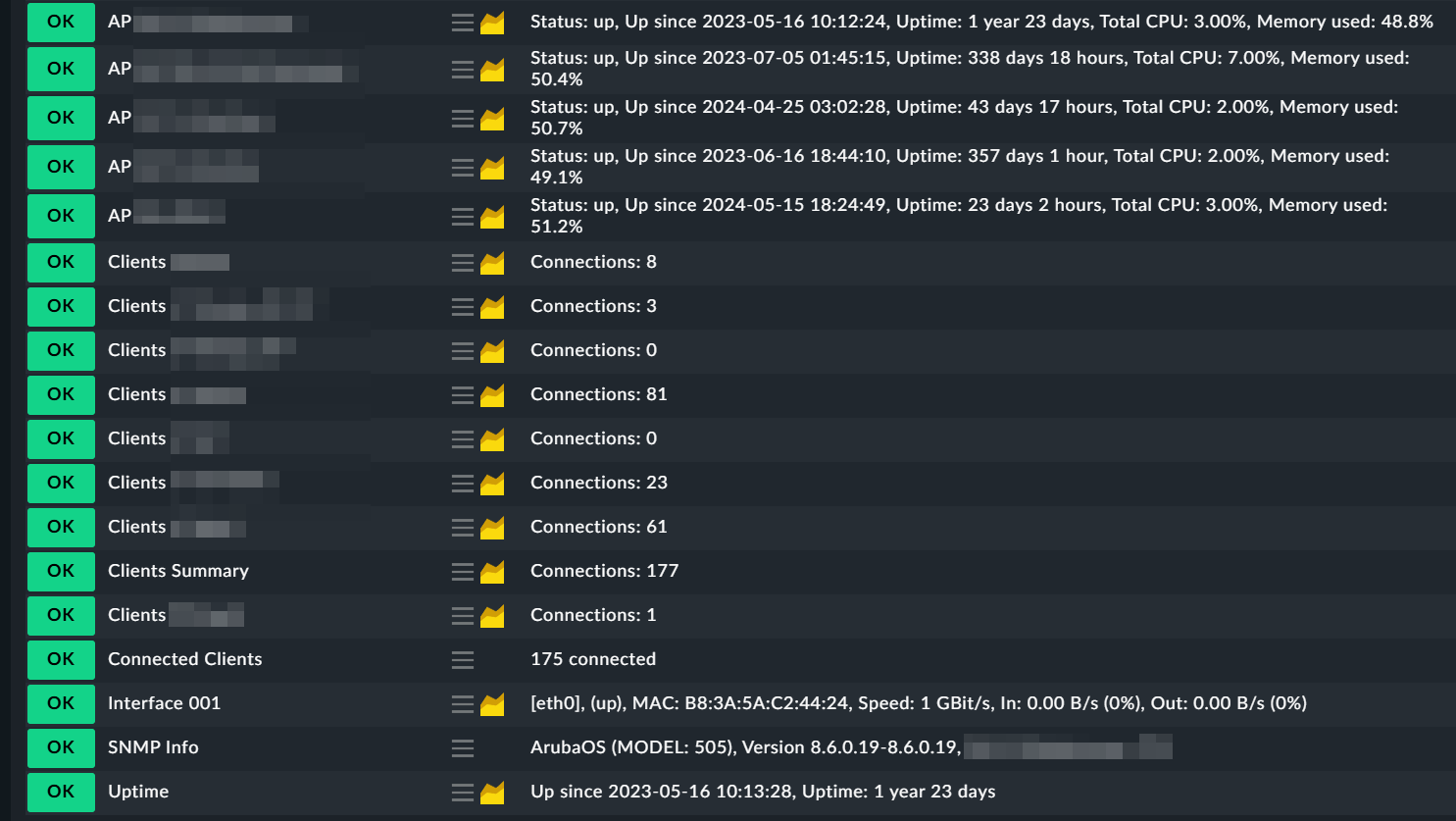Screen dimensions: 1456x821
Task: Click the OK status badge for Uptime
Action: pyautogui.click(x=61, y=792)
